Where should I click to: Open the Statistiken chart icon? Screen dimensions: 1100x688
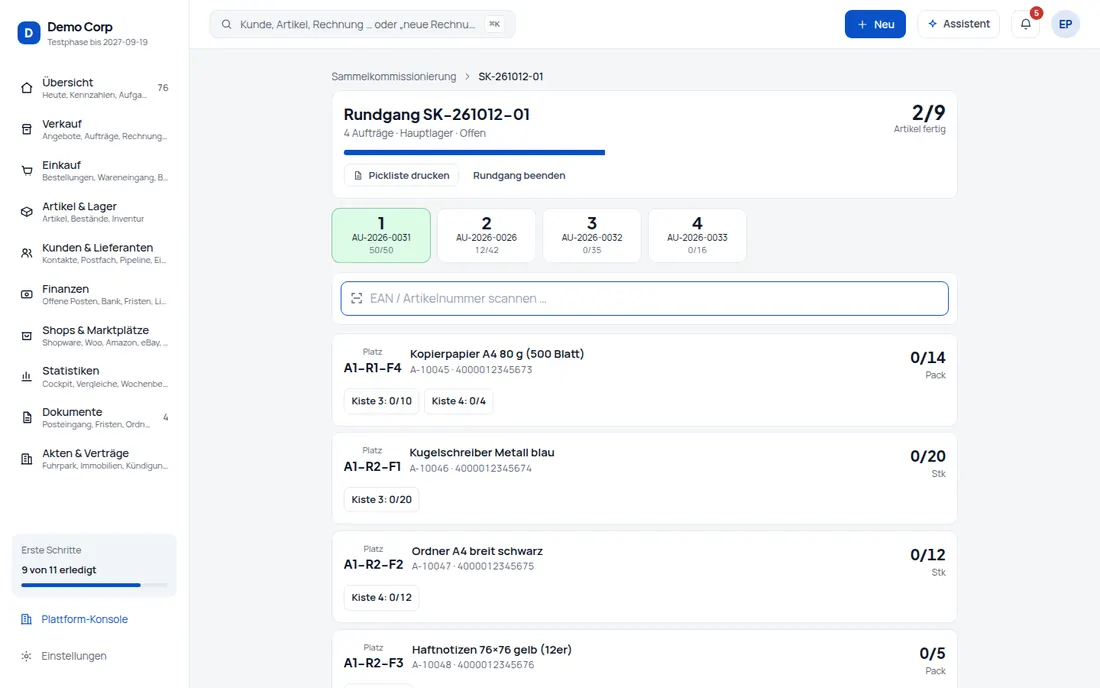(27, 377)
